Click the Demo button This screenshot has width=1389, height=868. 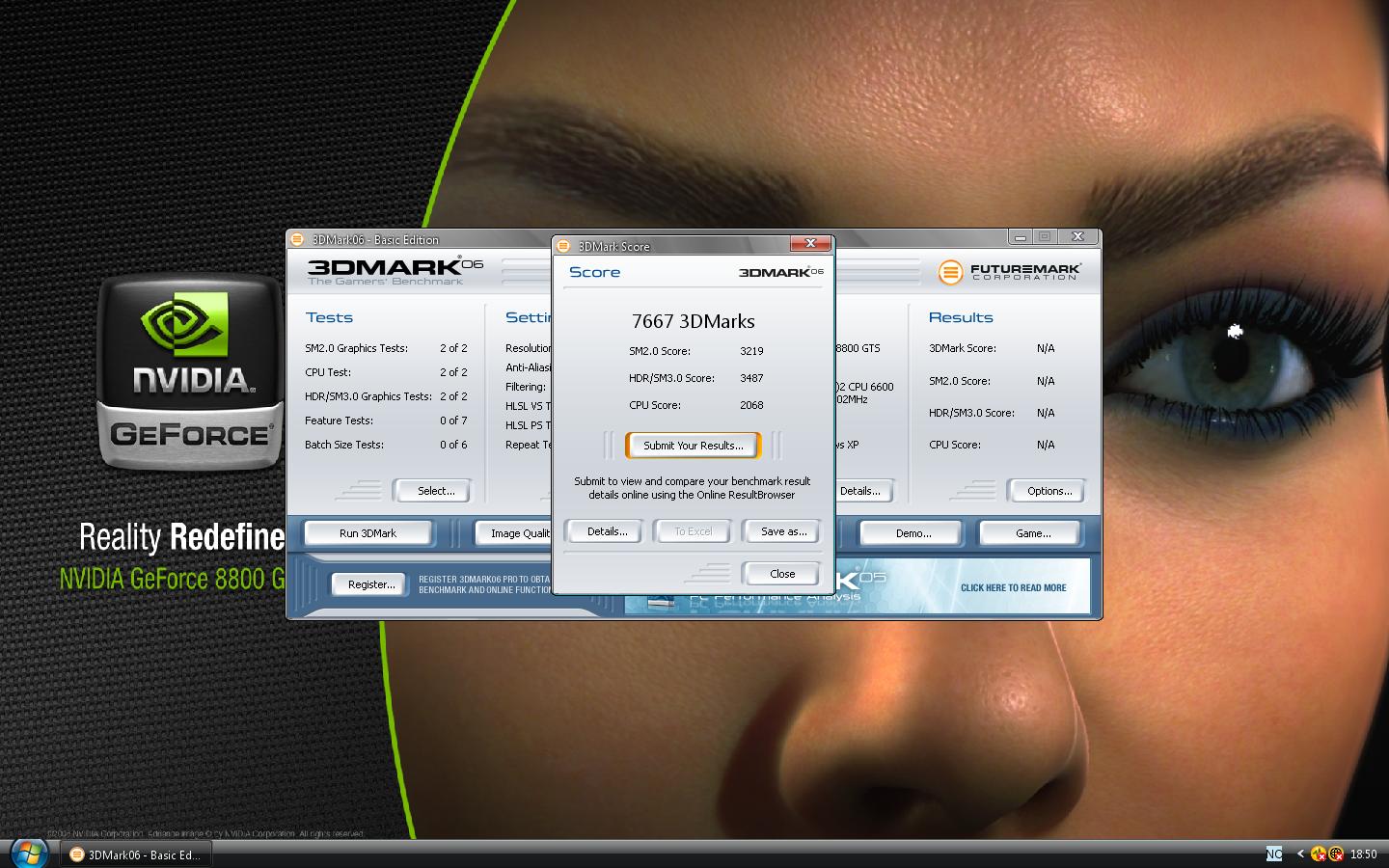[912, 533]
